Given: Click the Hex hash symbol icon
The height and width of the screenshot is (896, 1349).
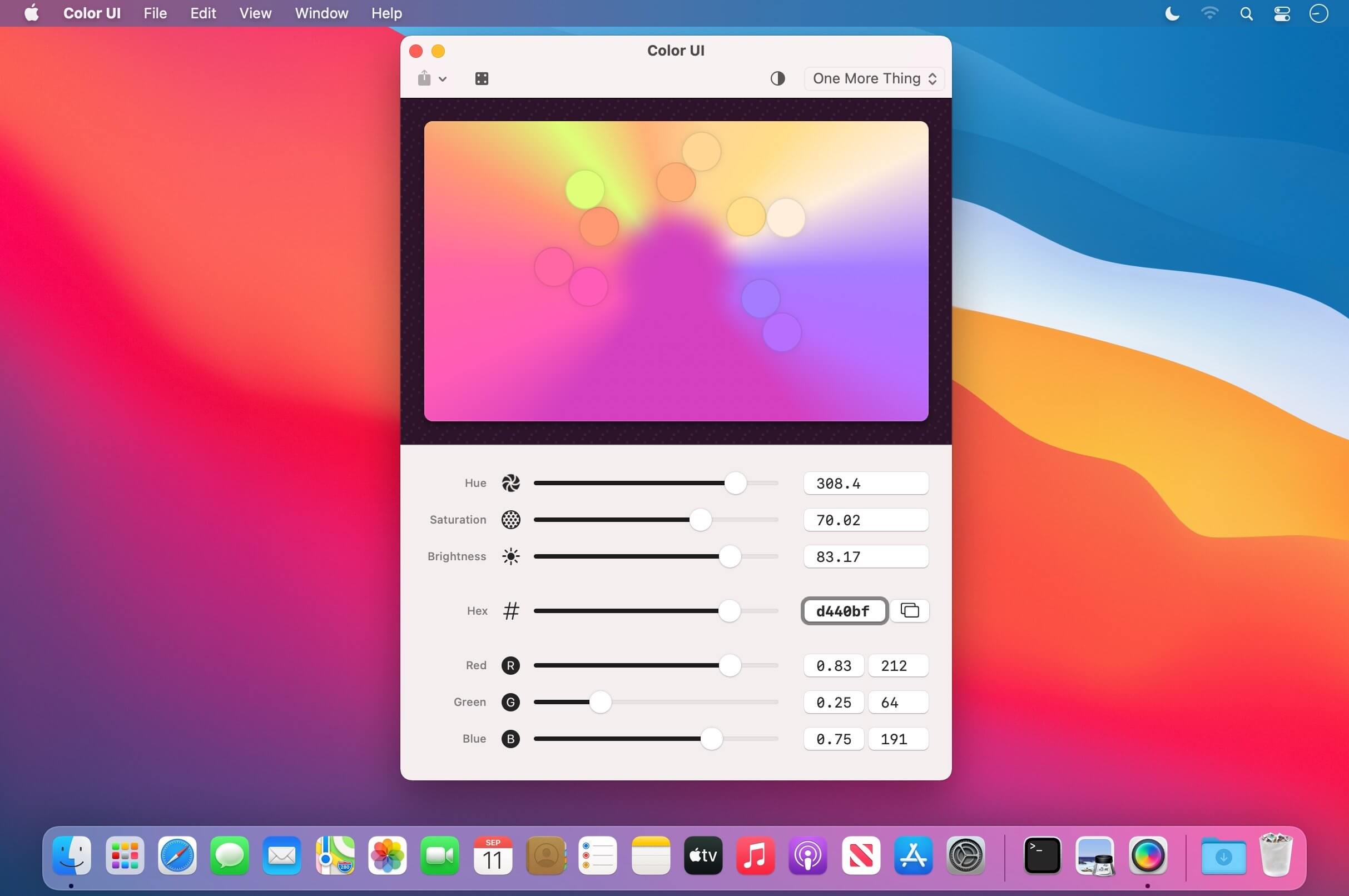Looking at the screenshot, I should [x=511, y=611].
